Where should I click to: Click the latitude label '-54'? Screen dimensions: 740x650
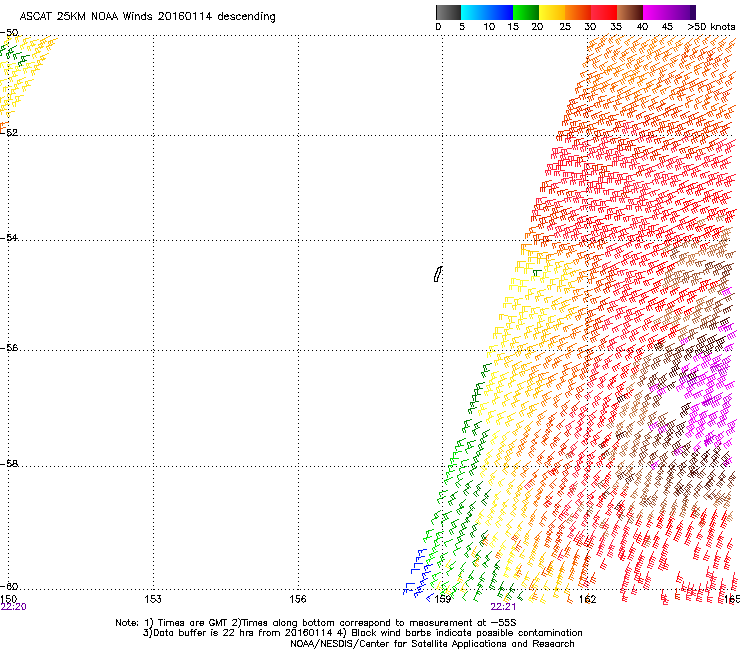(x=9, y=237)
